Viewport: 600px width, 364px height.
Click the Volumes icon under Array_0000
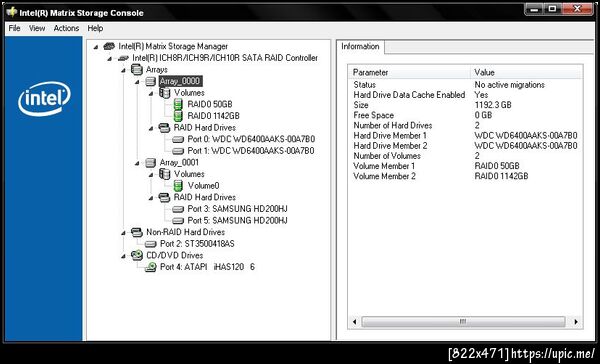coord(165,93)
